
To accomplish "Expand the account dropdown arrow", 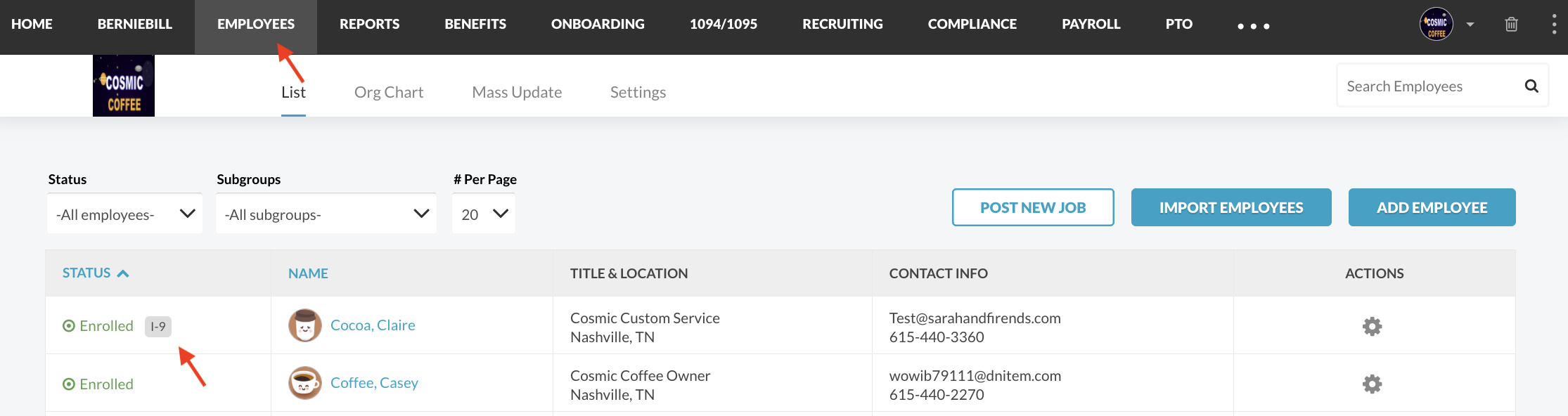I will click(1470, 25).
